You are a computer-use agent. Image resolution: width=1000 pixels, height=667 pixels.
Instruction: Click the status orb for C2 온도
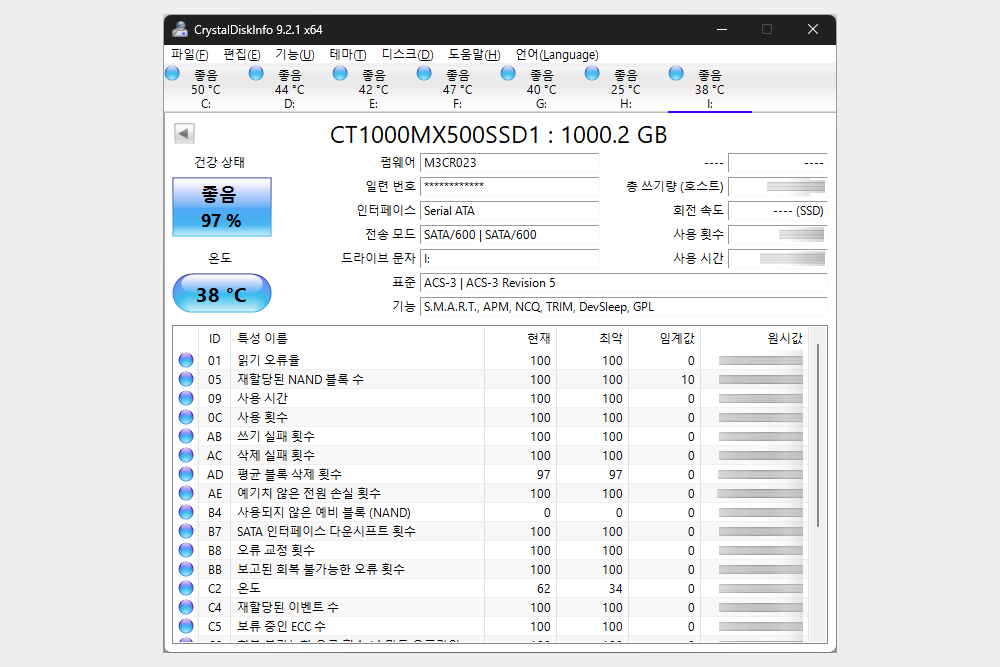186,588
